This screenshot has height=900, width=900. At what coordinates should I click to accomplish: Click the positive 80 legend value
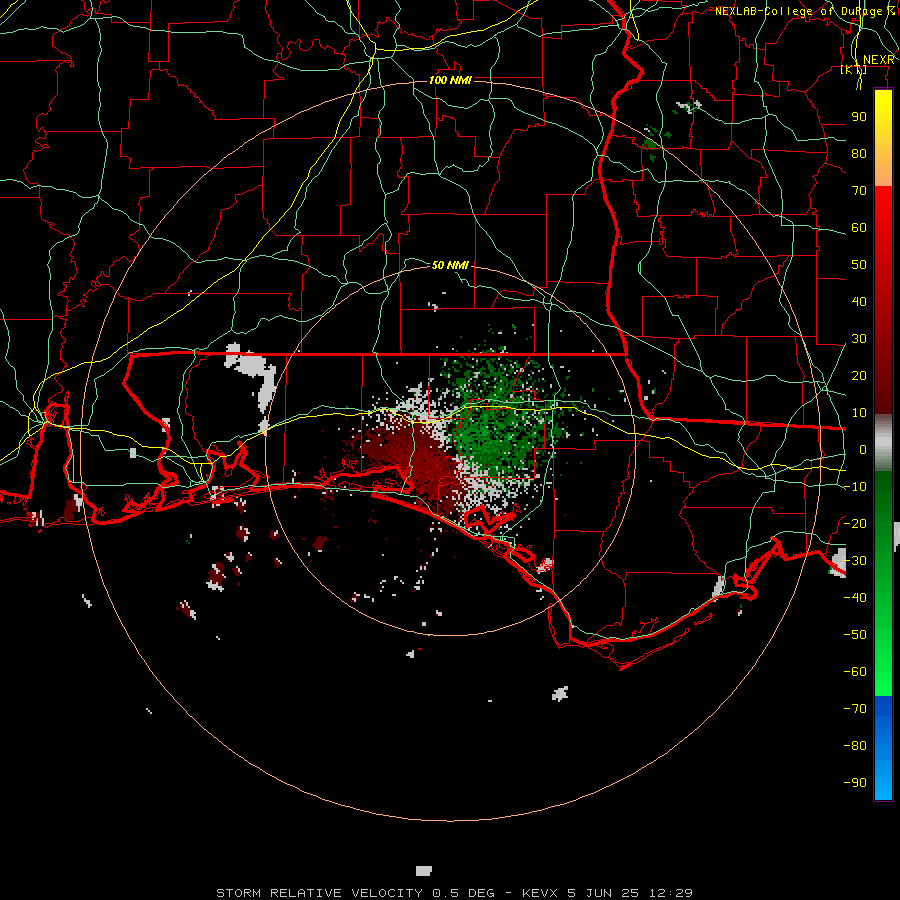point(859,154)
